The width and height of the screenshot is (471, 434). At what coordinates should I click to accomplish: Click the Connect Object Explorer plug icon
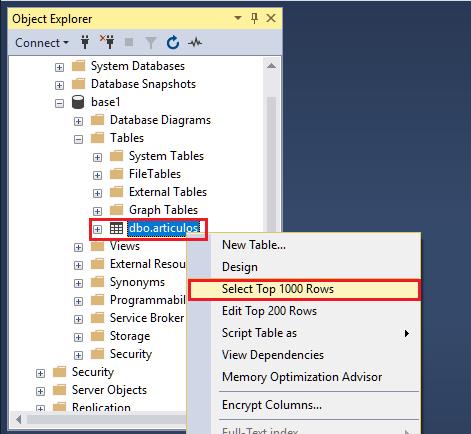85,42
